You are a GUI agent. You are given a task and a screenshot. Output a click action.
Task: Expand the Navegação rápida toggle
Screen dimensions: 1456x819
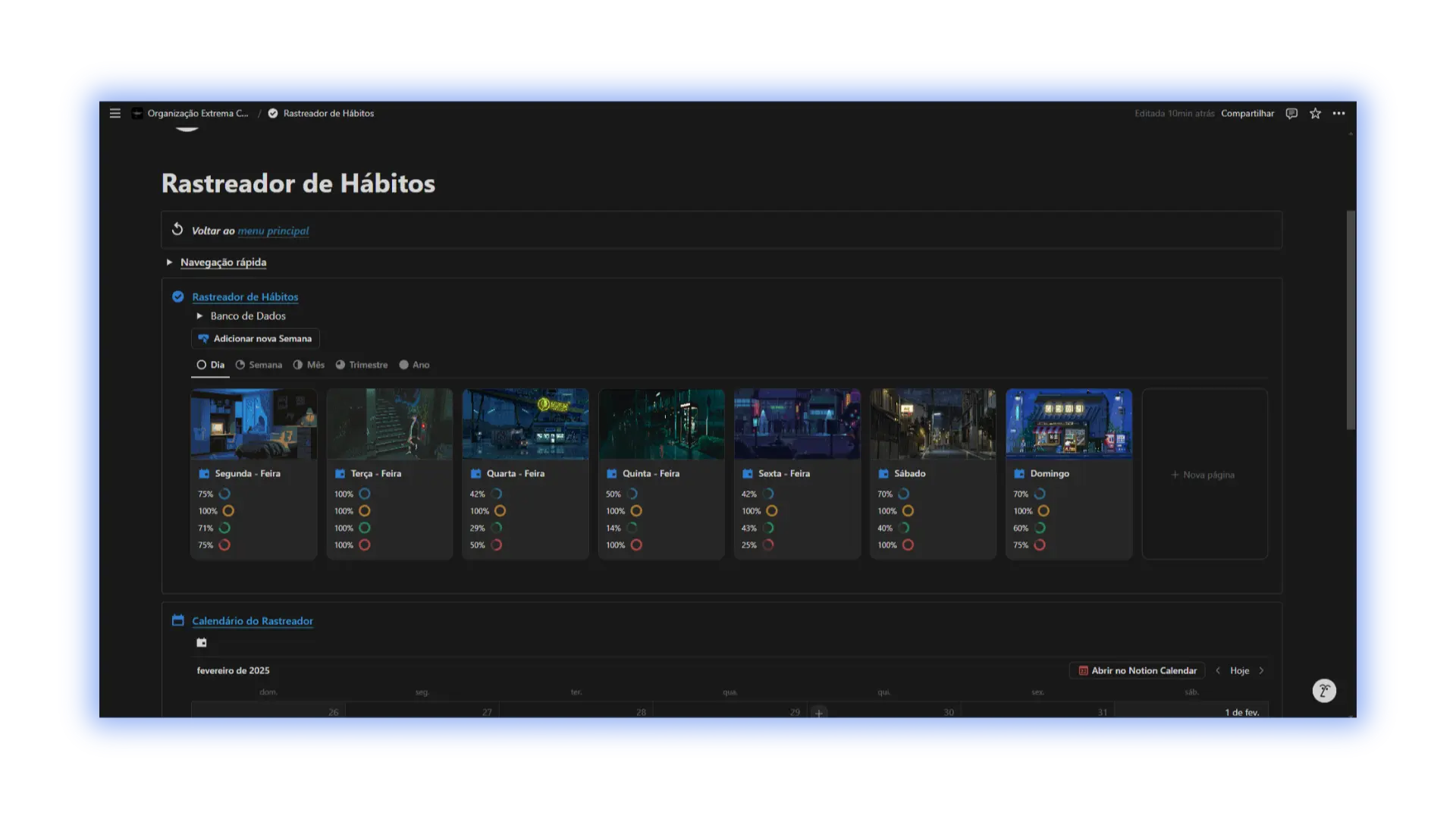pyautogui.click(x=169, y=262)
